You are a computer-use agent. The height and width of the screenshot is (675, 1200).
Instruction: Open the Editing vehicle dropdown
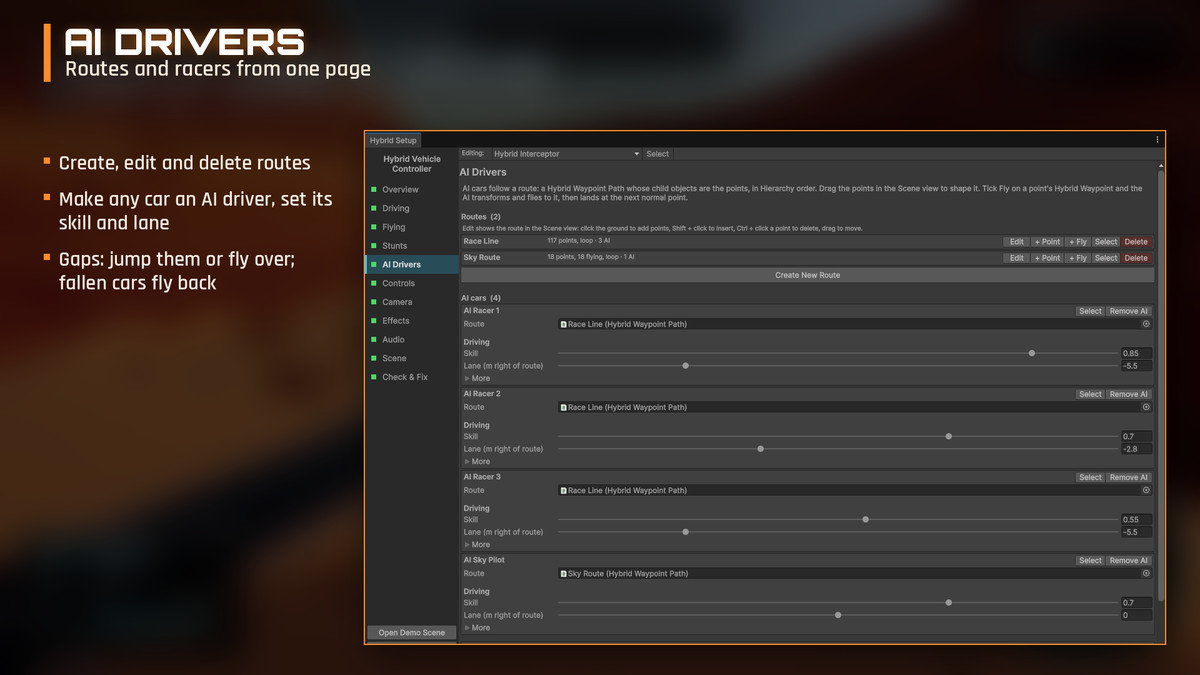pos(565,154)
